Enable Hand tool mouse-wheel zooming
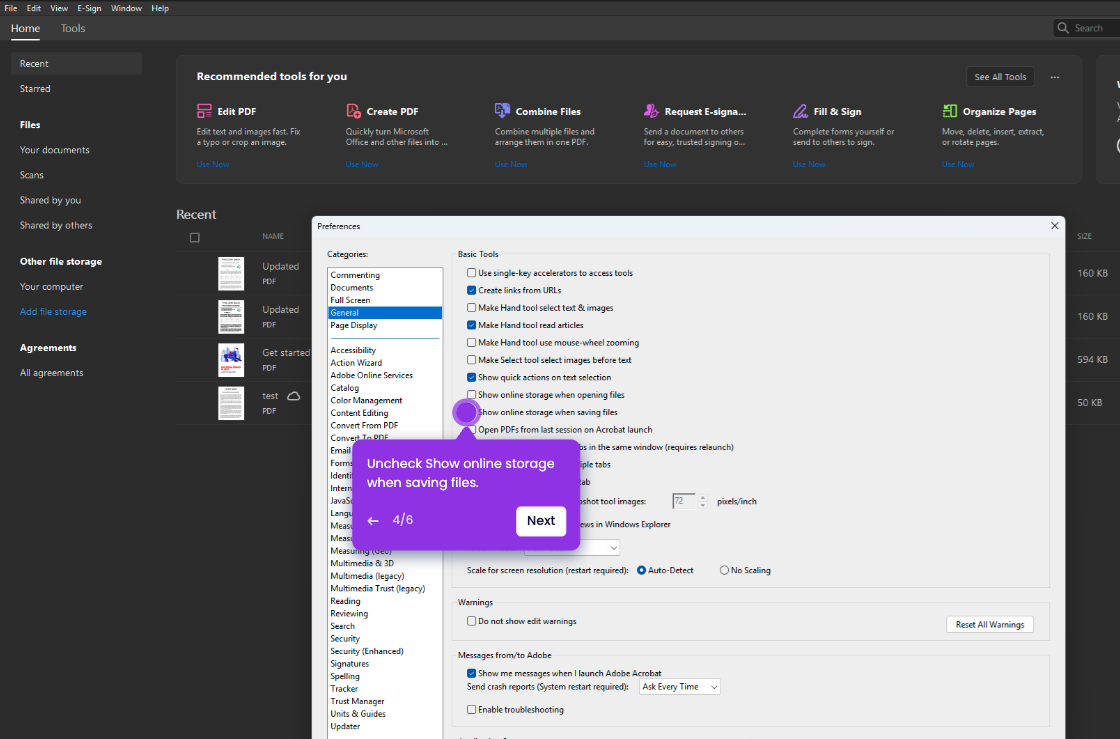The width and height of the screenshot is (1120, 739). [471, 343]
